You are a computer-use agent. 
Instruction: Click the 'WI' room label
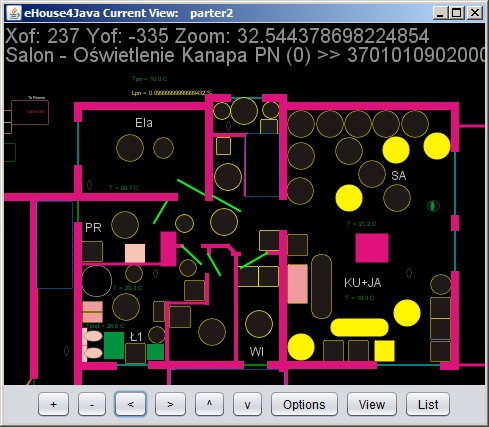tap(257, 352)
